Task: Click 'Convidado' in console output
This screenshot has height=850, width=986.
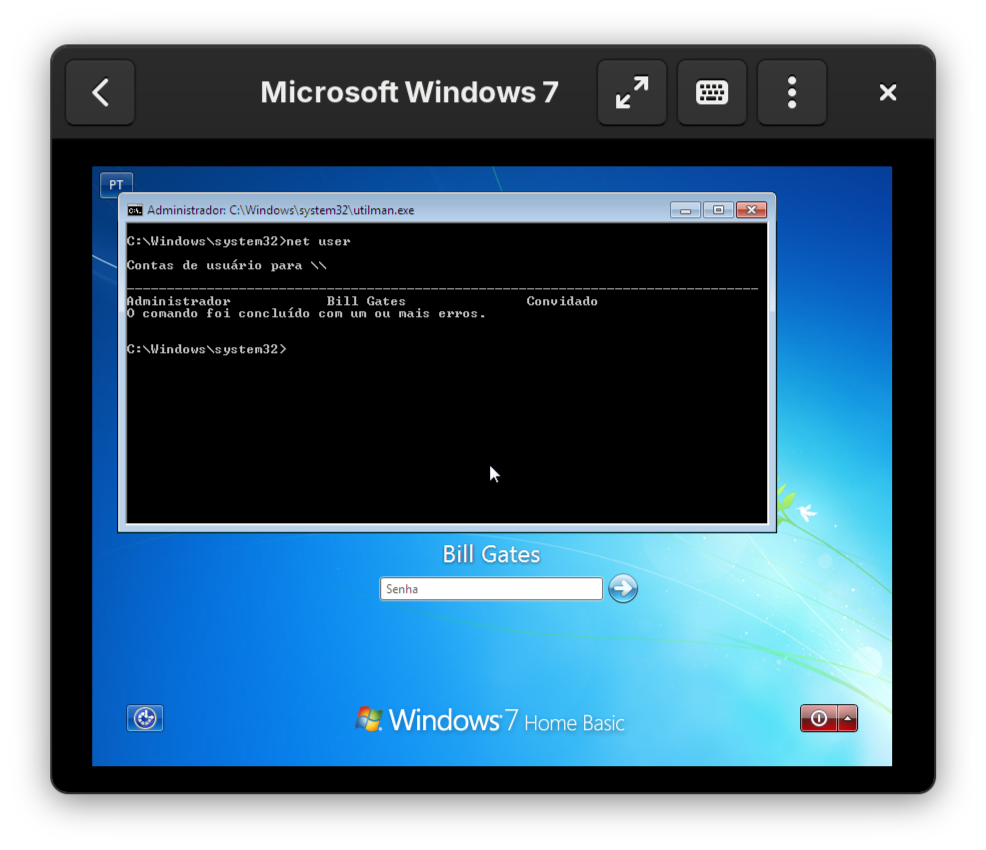Action: tap(562, 301)
